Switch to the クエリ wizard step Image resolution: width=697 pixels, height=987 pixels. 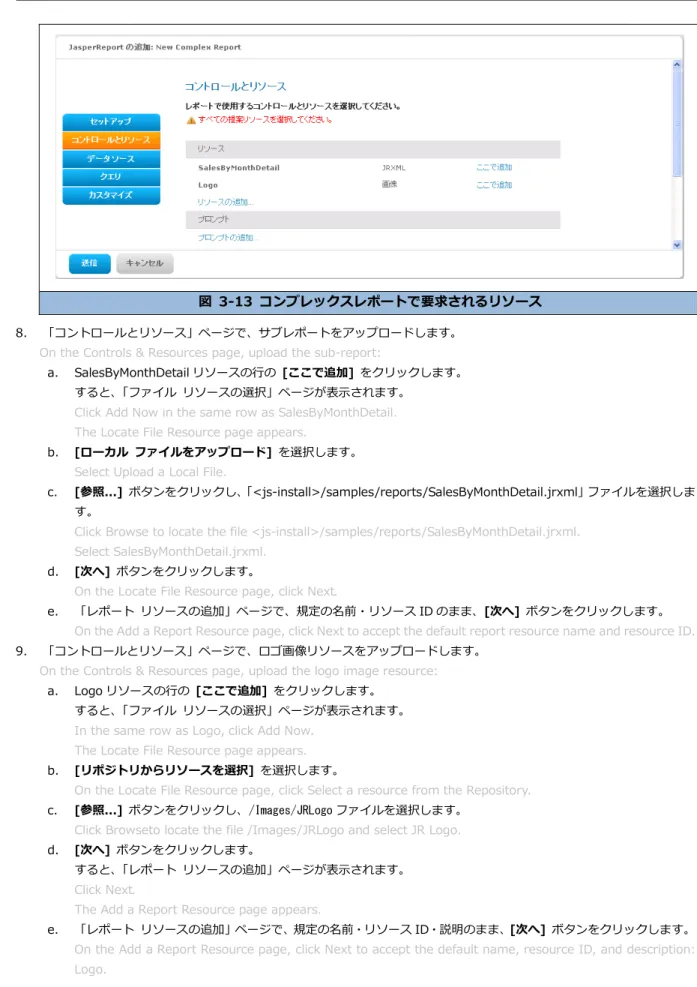tap(111, 177)
